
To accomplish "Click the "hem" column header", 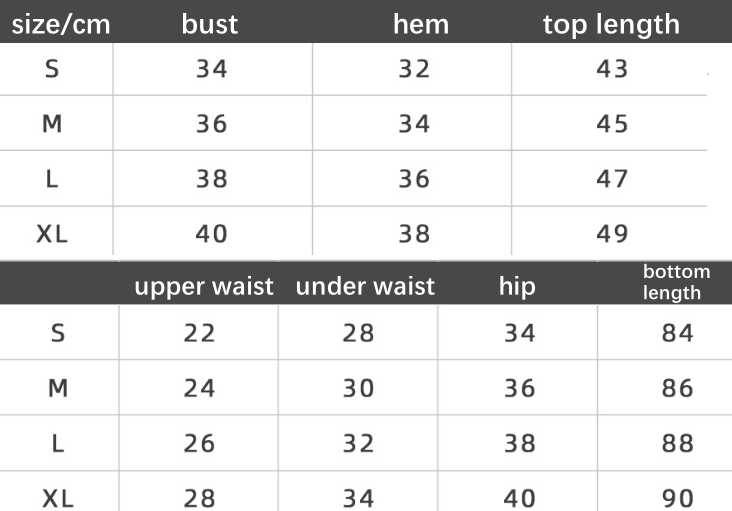I will 421,24.
